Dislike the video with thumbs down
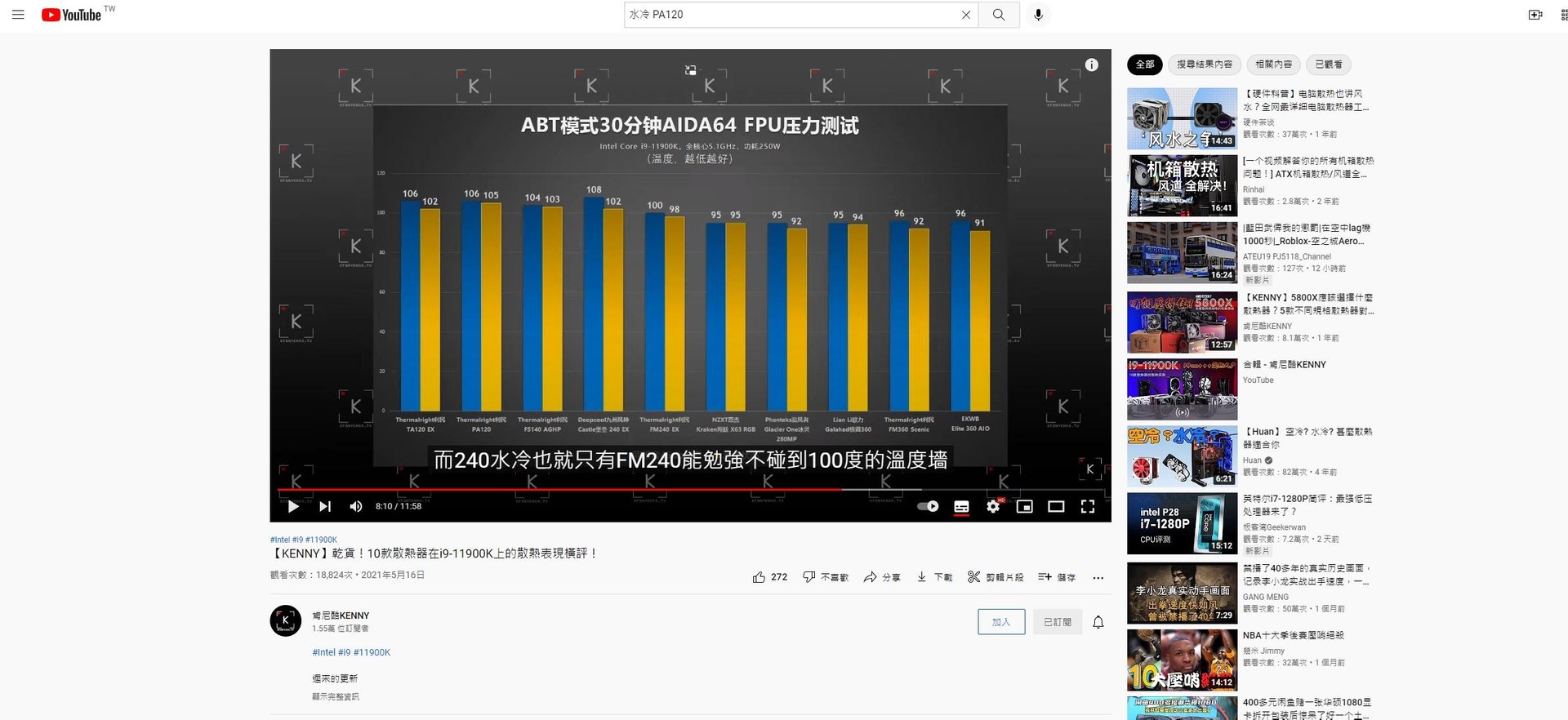Viewport: 1568px width, 720px height. [x=826, y=577]
